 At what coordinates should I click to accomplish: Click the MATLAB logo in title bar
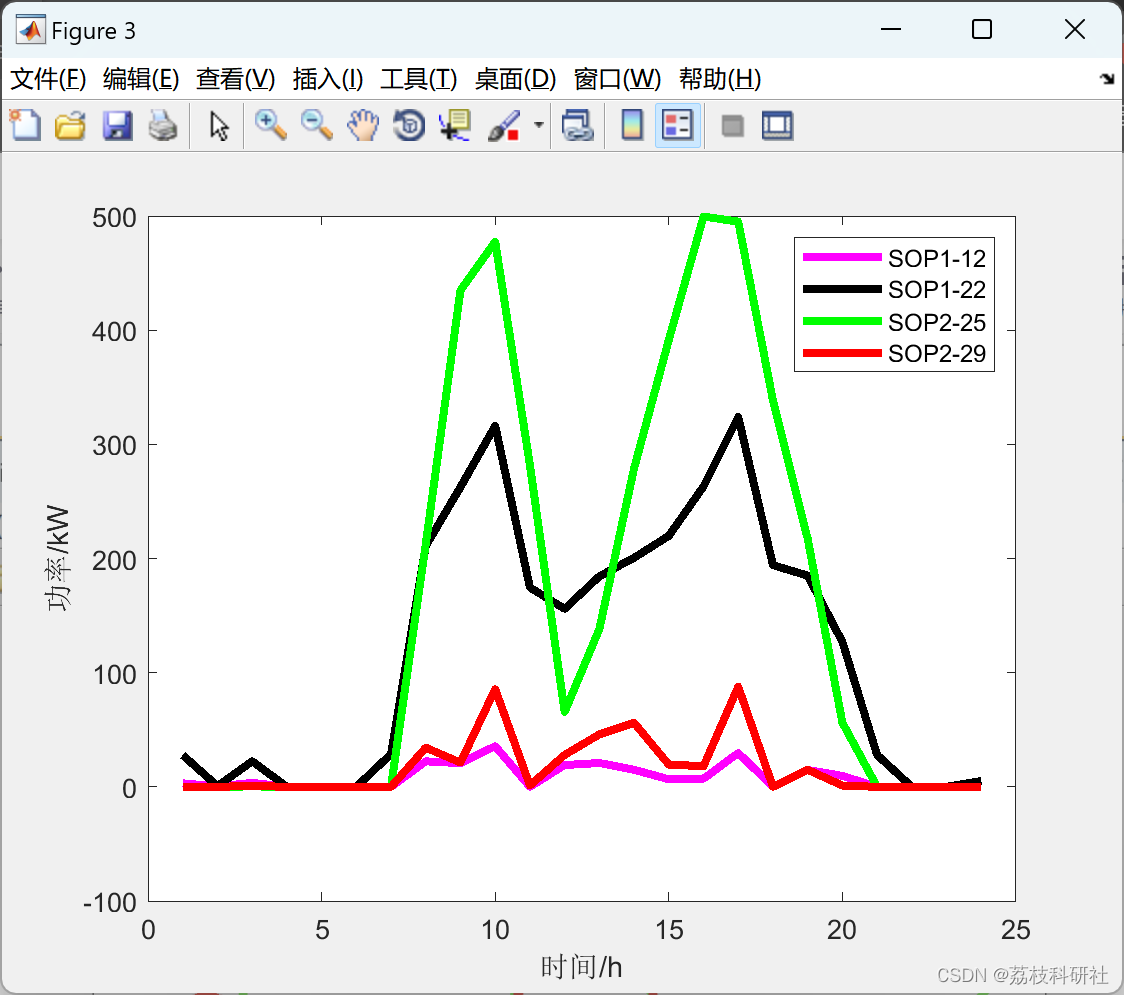tap(31, 30)
